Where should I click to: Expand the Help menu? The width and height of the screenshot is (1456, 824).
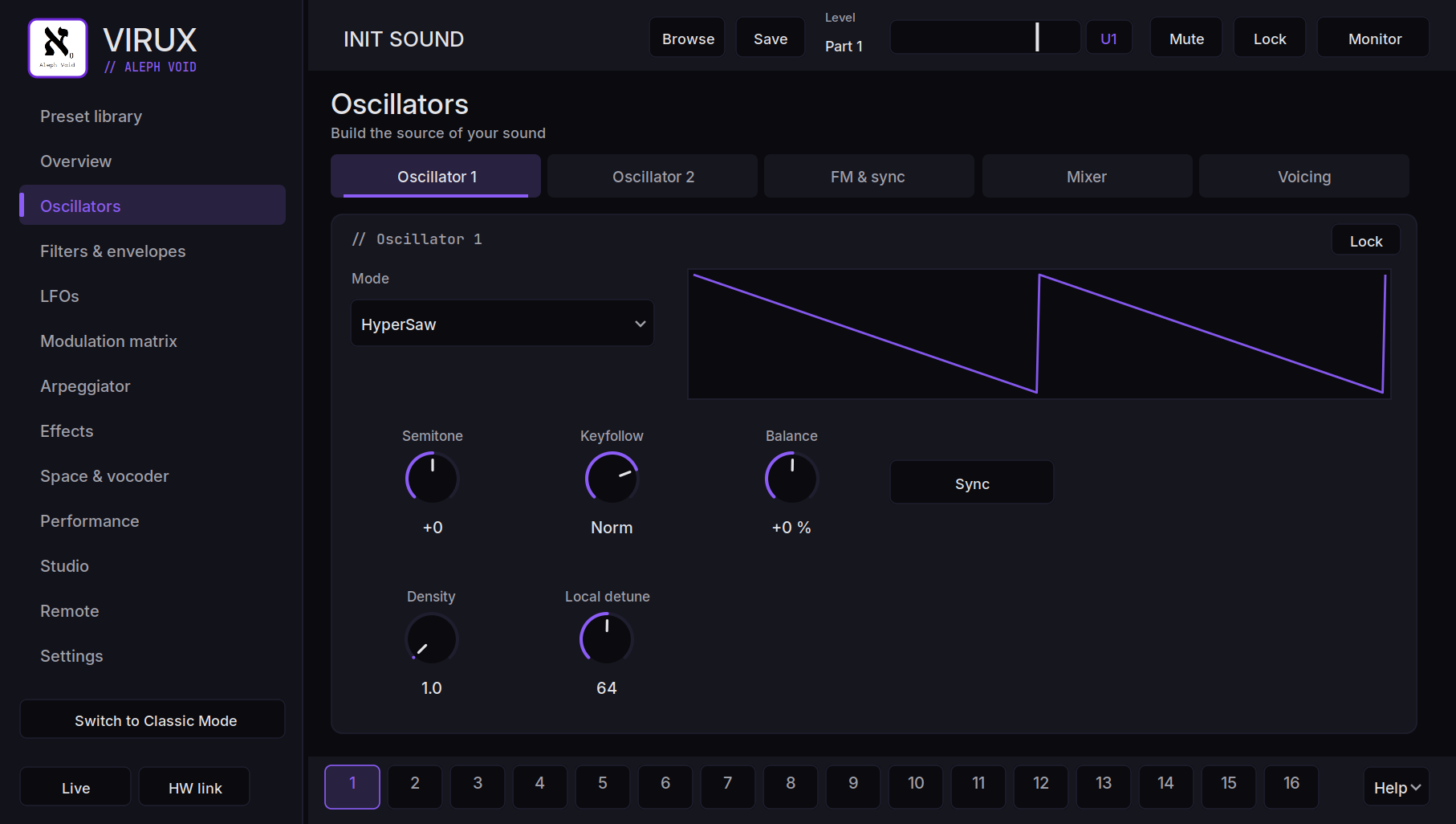[1397, 787]
